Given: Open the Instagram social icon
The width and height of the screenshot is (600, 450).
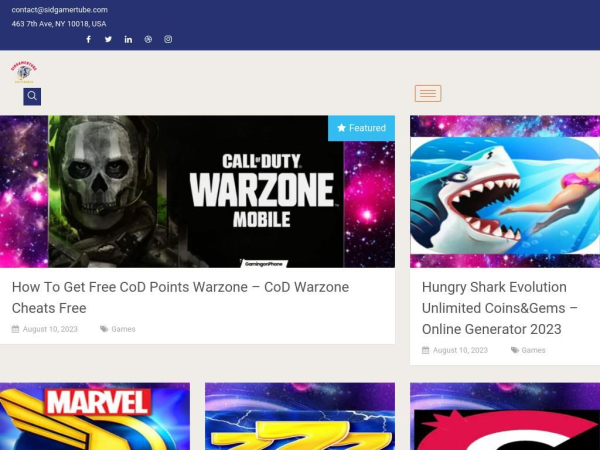Looking at the screenshot, I should pos(168,39).
